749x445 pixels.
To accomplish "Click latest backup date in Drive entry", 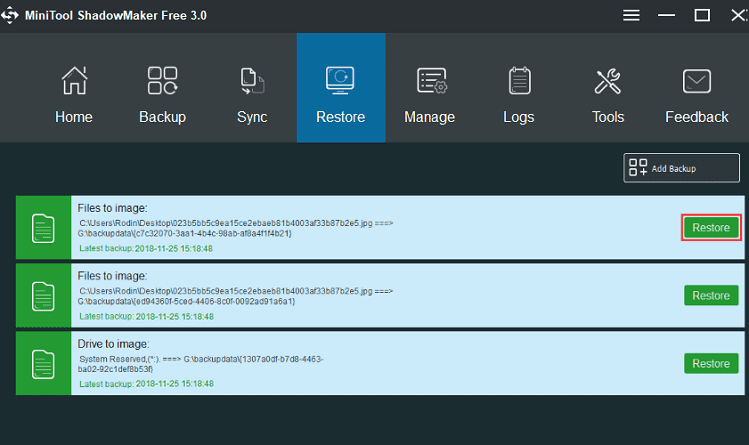I will (175, 384).
